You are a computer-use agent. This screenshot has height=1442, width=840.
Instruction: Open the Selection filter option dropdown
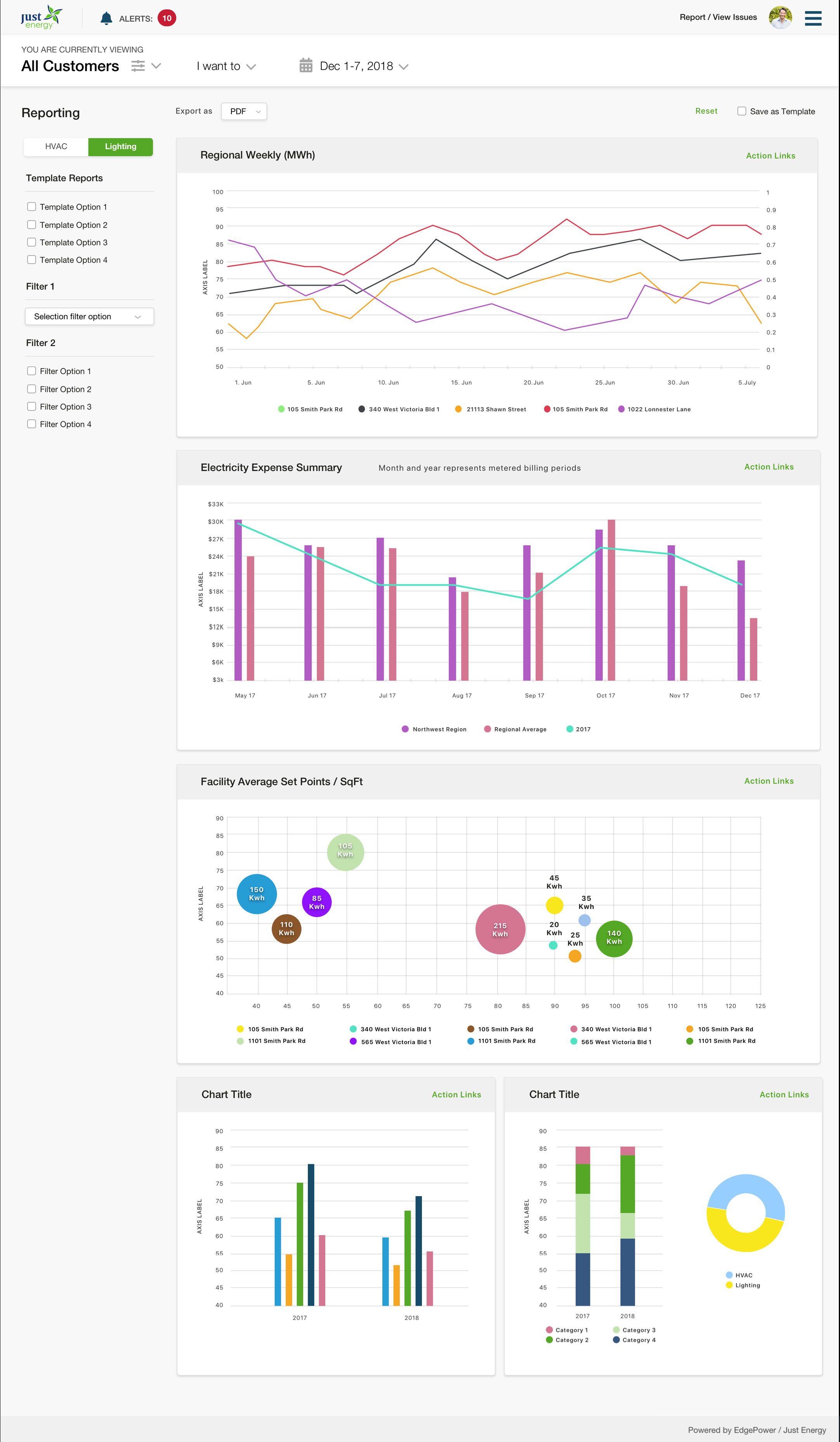(x=89, y=317)
